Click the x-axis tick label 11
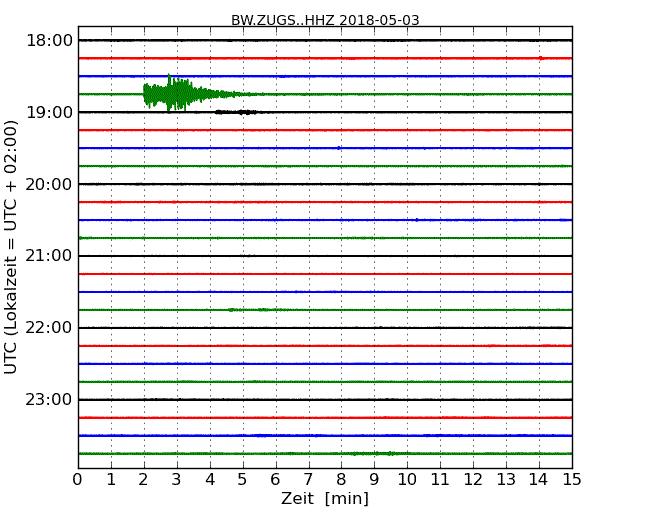650x520 pixels. click(440, 479)
